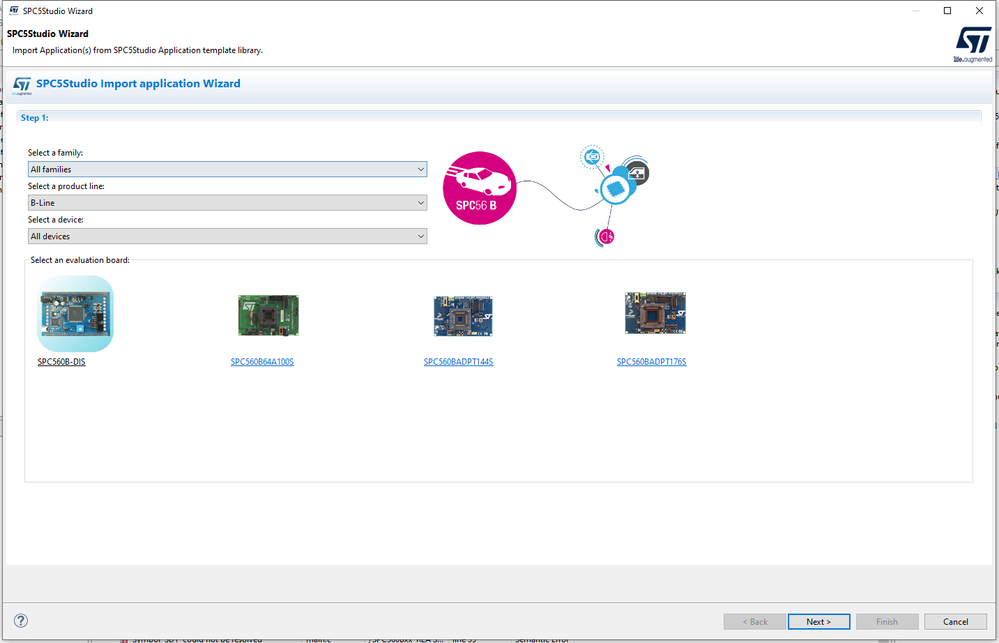999x643 pixels.
Task: Click the blue chip icon in diagram
Action: tap(615, 189)
